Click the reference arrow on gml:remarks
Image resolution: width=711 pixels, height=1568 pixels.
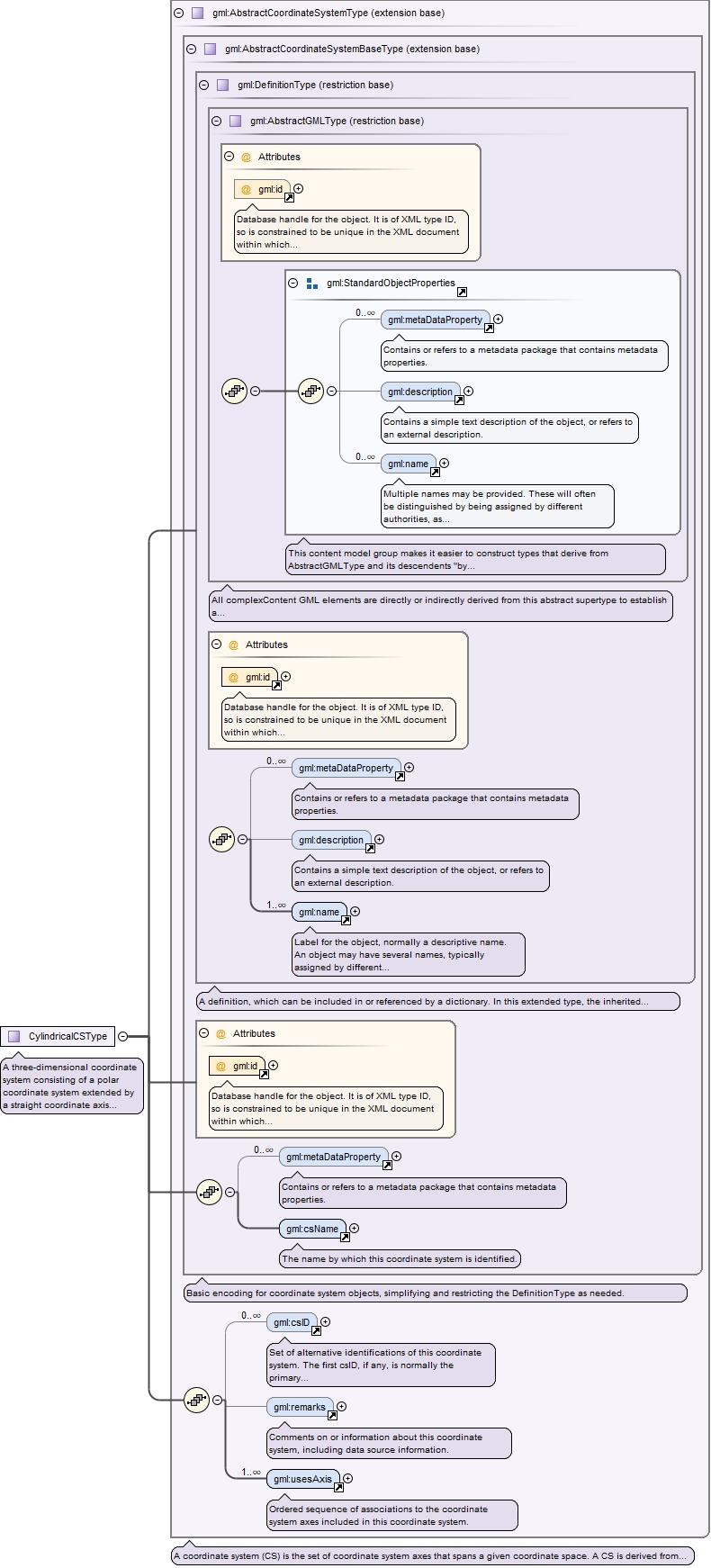point(332,1415)
